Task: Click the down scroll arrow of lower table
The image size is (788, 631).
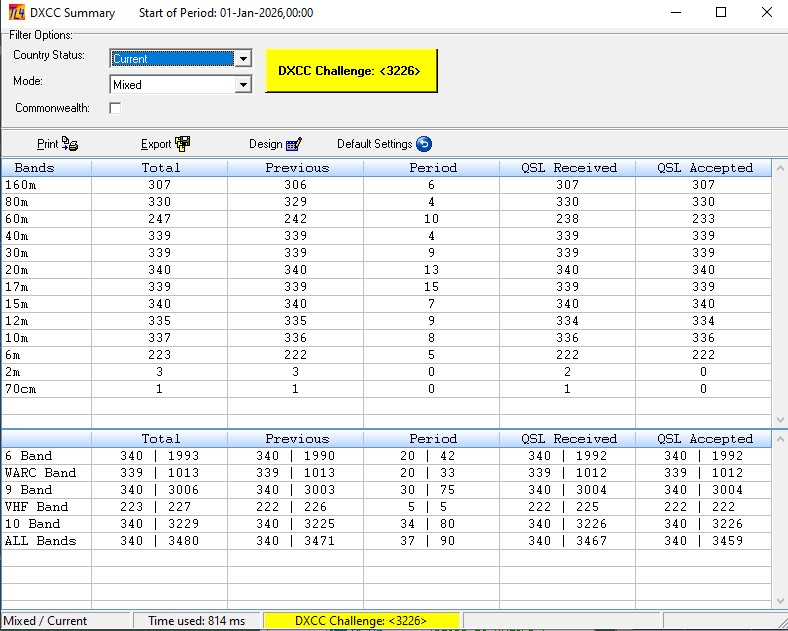Action: pos(780,600)
